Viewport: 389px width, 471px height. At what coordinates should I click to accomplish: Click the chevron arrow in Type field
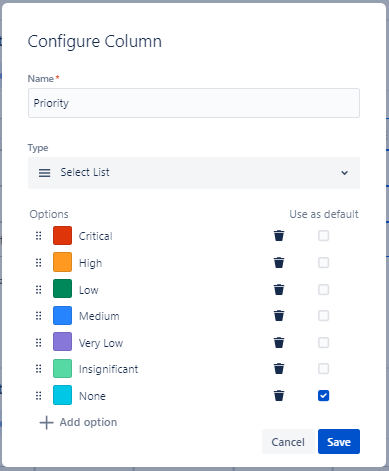click(344, 173)
